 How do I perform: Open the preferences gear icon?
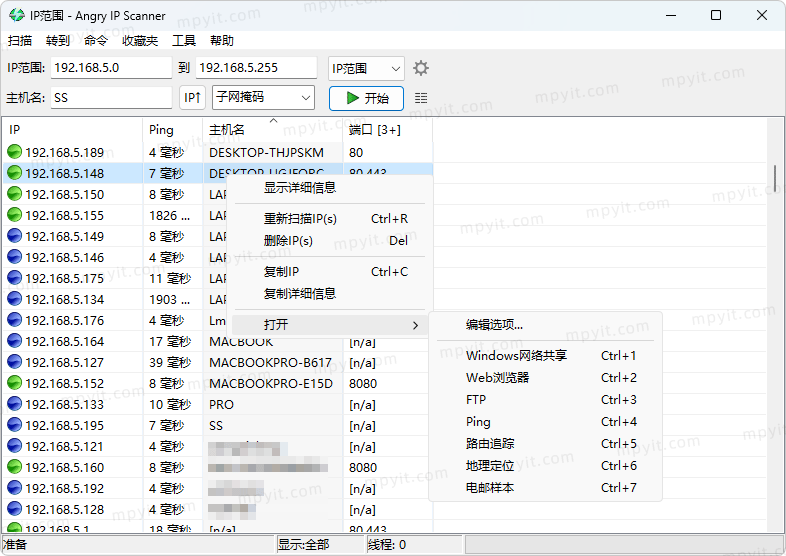(x=421, y=68)
